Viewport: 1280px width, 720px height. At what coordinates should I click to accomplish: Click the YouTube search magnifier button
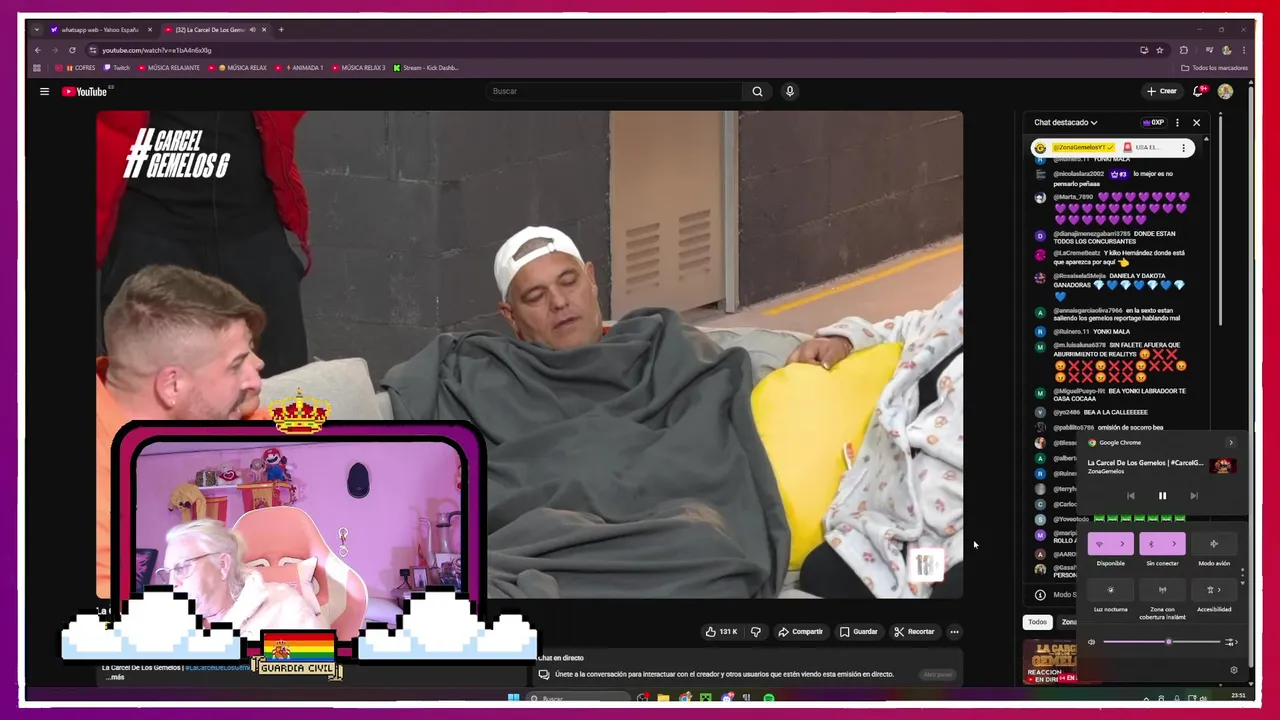click(x=757, y=91)
